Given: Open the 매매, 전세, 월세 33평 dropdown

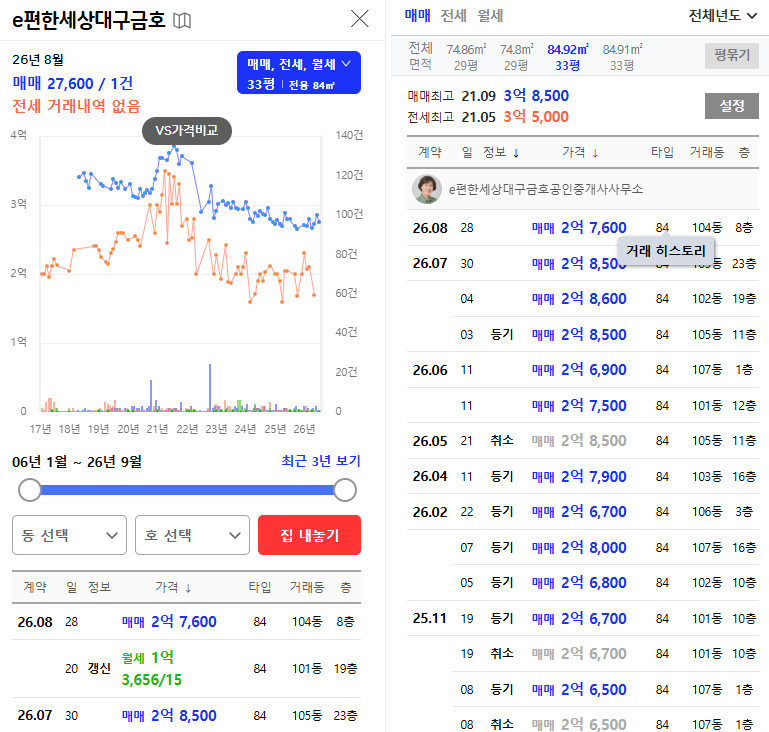Looking at the screenshot, I should (299, 73).
